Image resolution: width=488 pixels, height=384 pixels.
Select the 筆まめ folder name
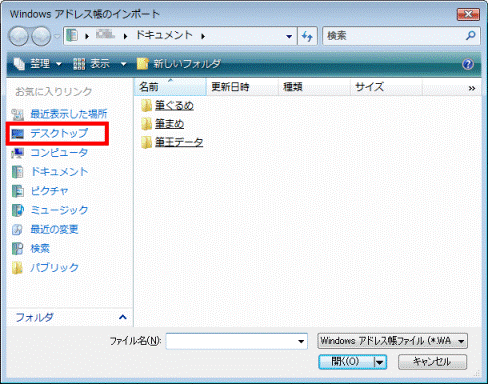(170, 124)
